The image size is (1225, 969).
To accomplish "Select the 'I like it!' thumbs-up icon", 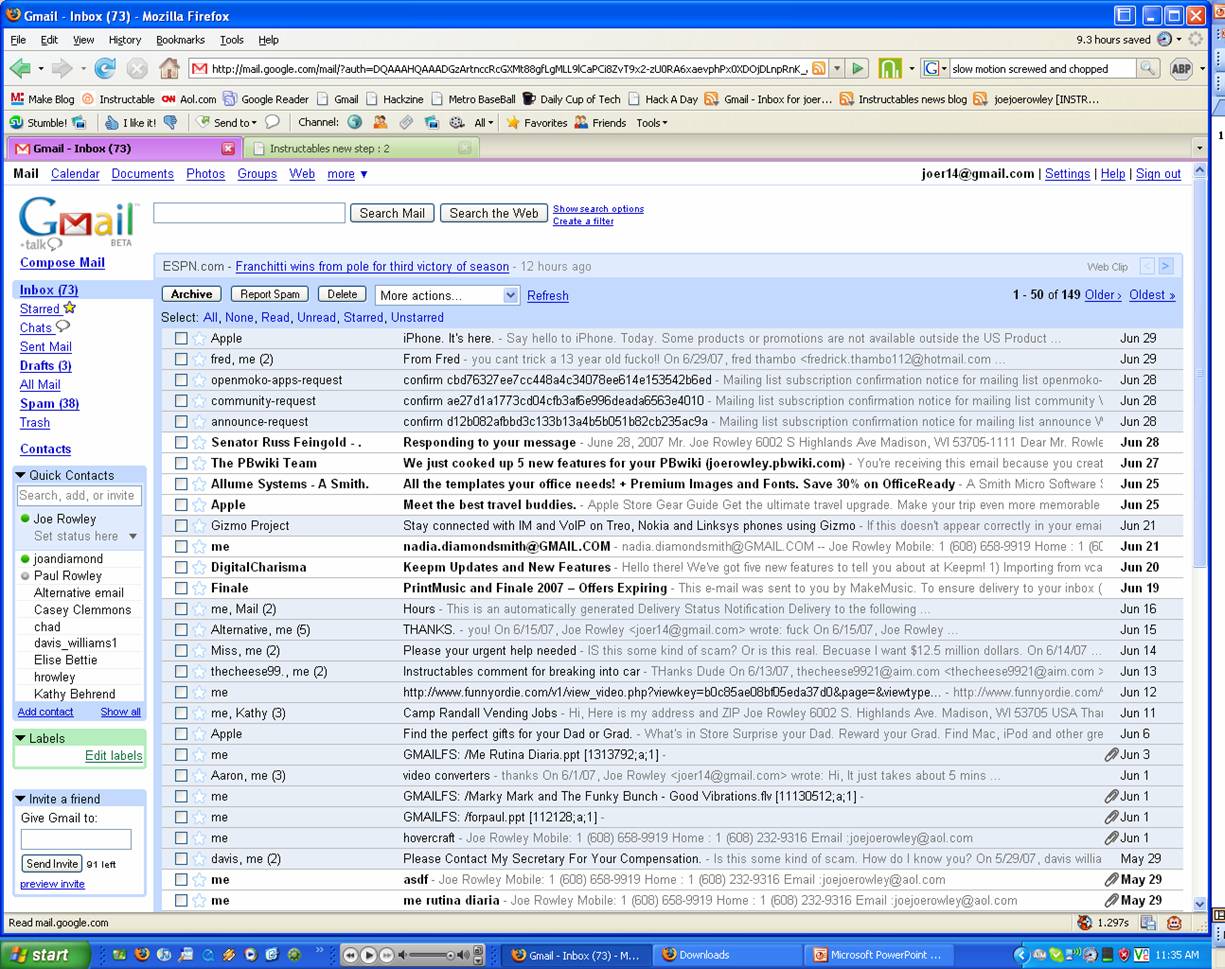I will pyautogui.click(x=113, y=122).
